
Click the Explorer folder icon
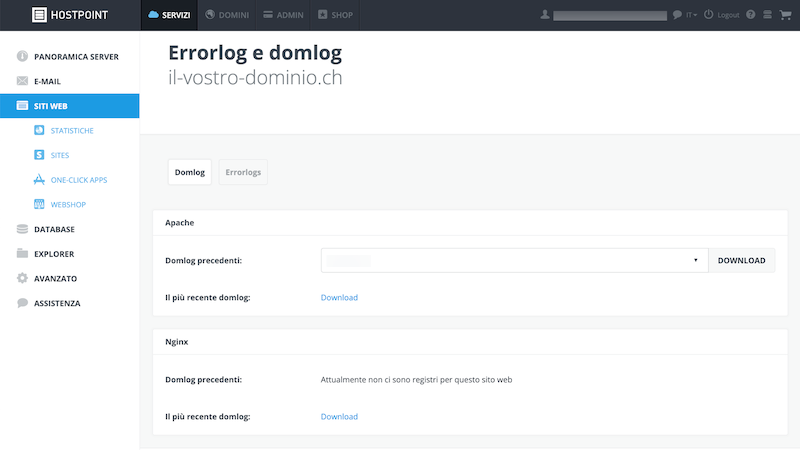click(x=22, y=253)
